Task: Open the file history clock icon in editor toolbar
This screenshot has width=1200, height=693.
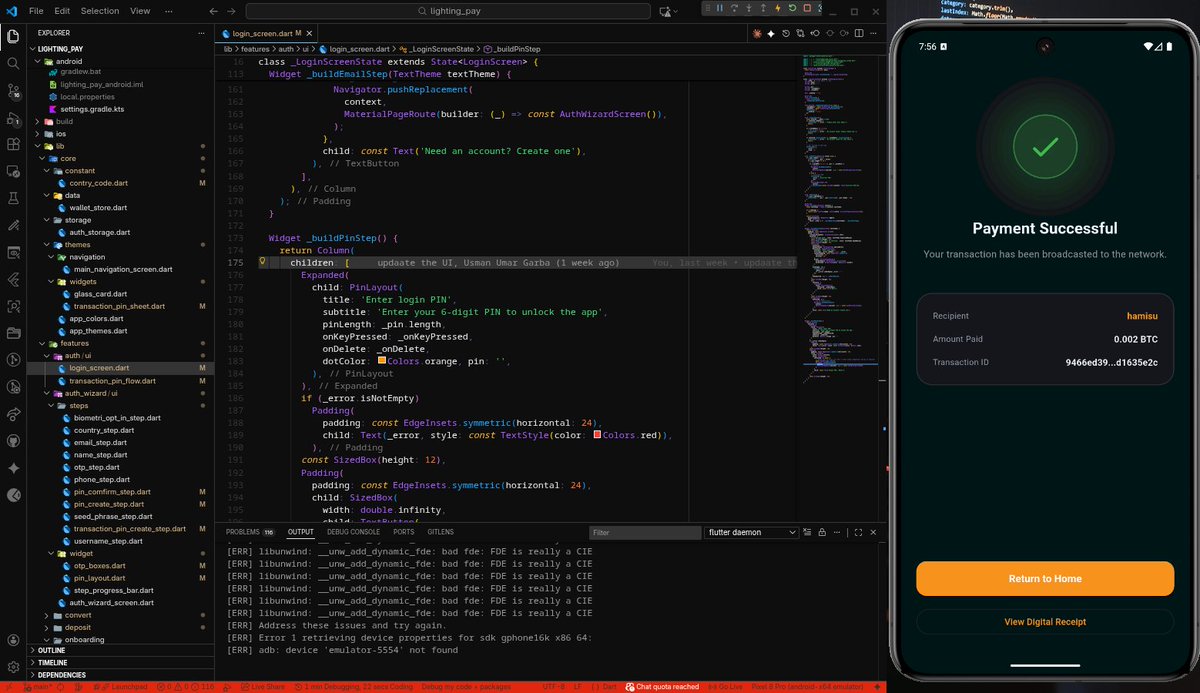Action: (x=787, y=33)
